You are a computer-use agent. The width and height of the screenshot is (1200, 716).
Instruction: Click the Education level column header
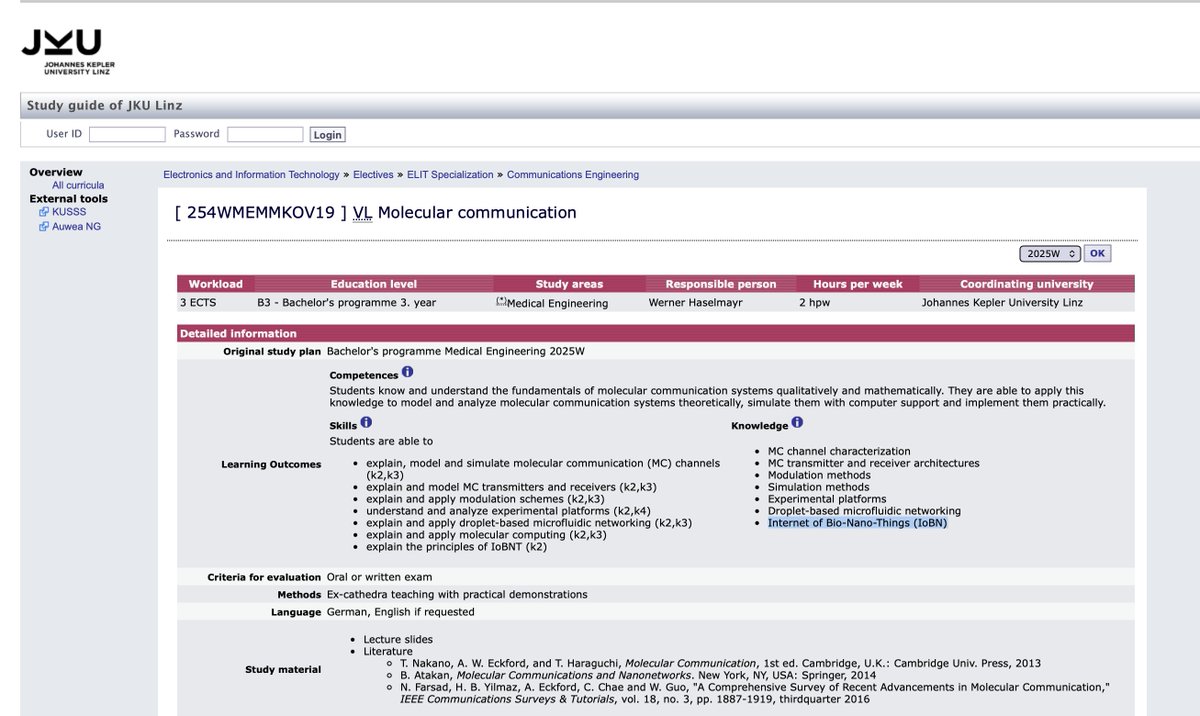tap(374, 284)
